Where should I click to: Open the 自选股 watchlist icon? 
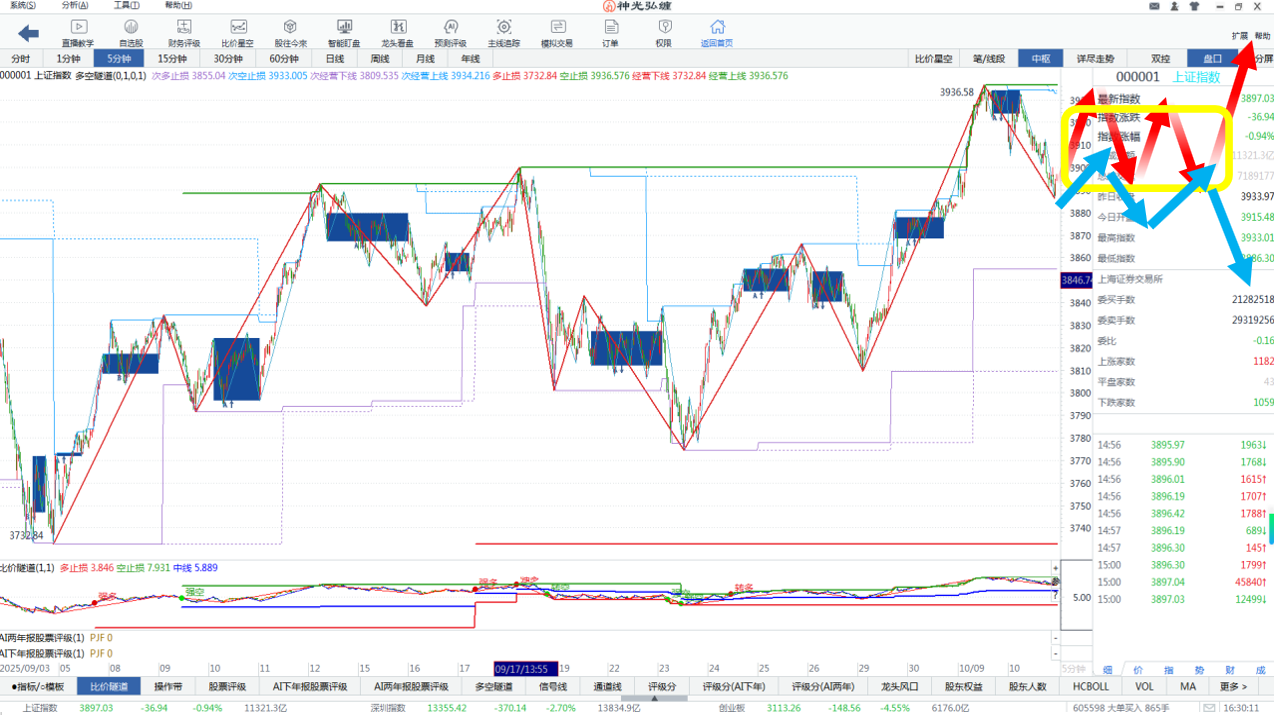(131, 33)
